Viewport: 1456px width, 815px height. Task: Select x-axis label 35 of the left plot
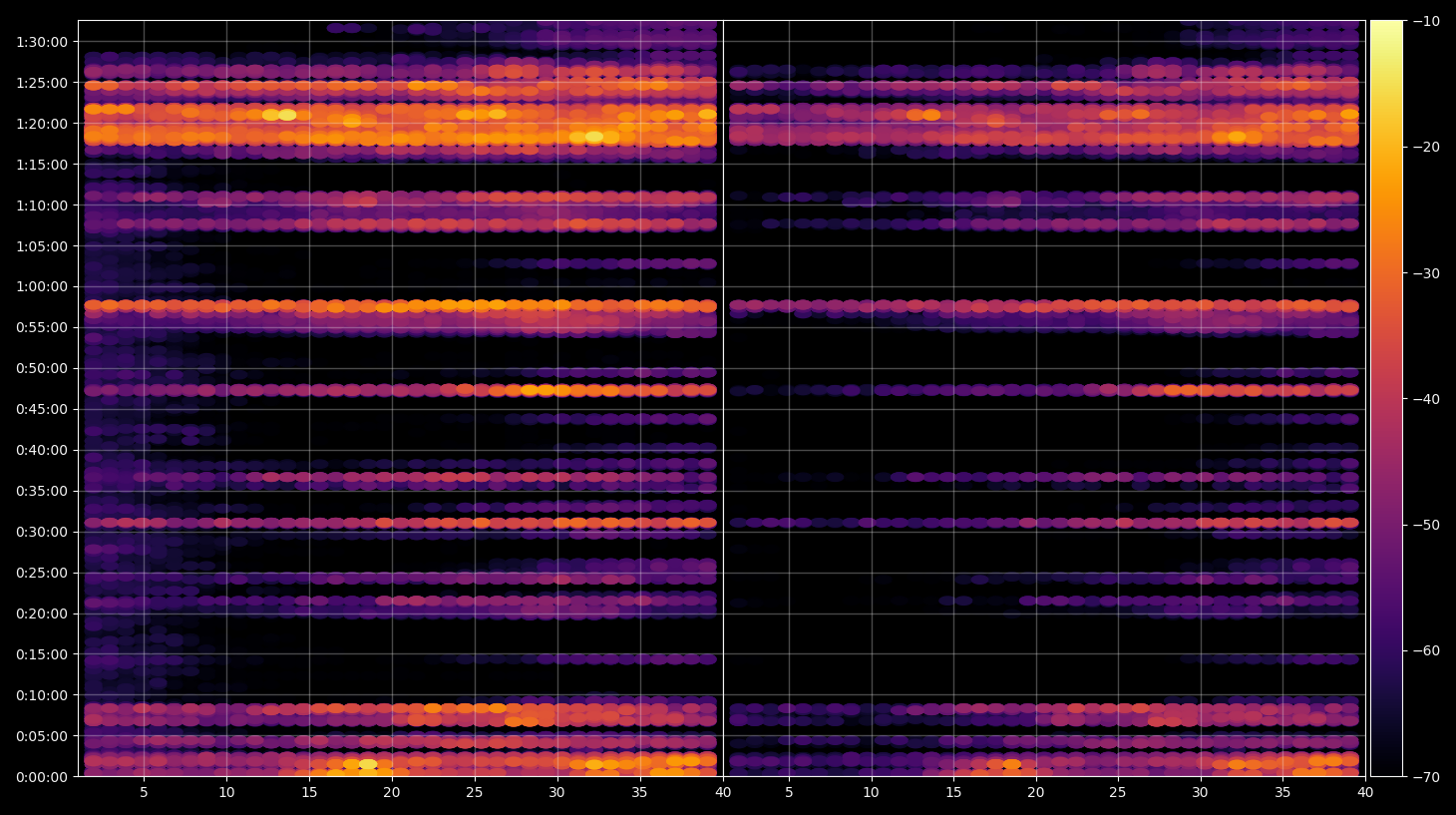click(639, 793)
